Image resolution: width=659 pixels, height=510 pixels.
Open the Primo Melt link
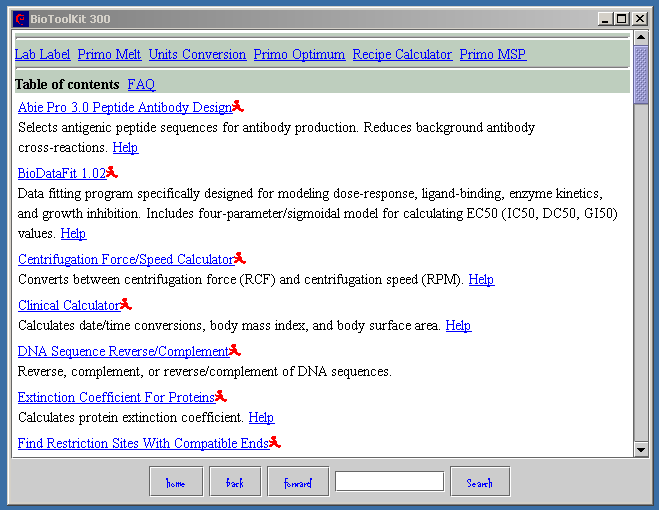tap(109, 54)
